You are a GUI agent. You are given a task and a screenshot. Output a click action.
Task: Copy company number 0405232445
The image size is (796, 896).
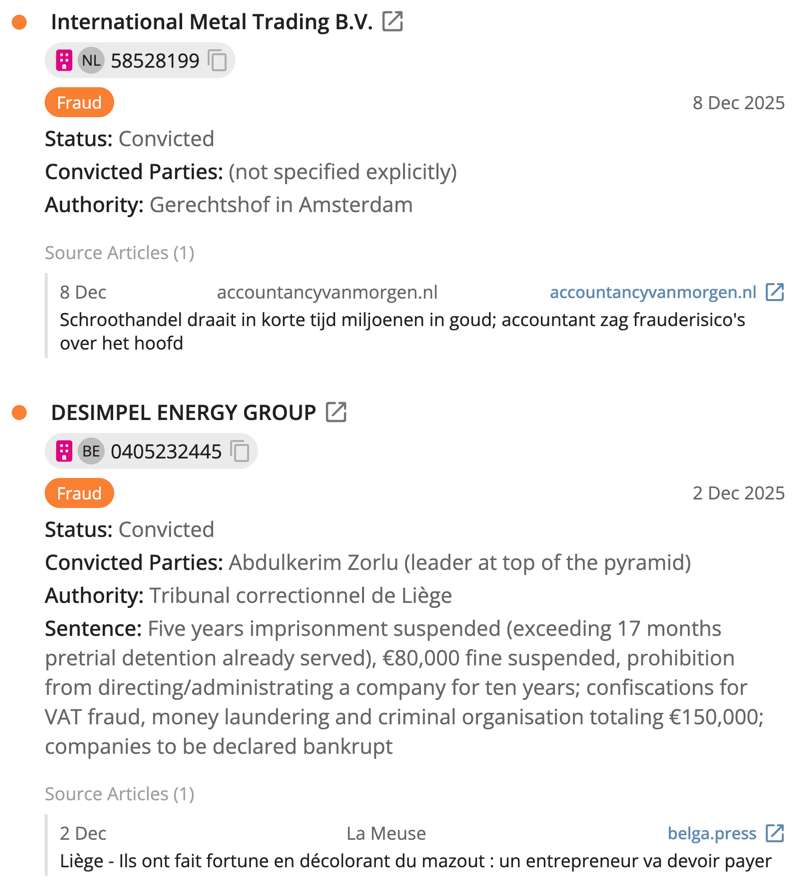pyautogui.click(x=240, y=452)
